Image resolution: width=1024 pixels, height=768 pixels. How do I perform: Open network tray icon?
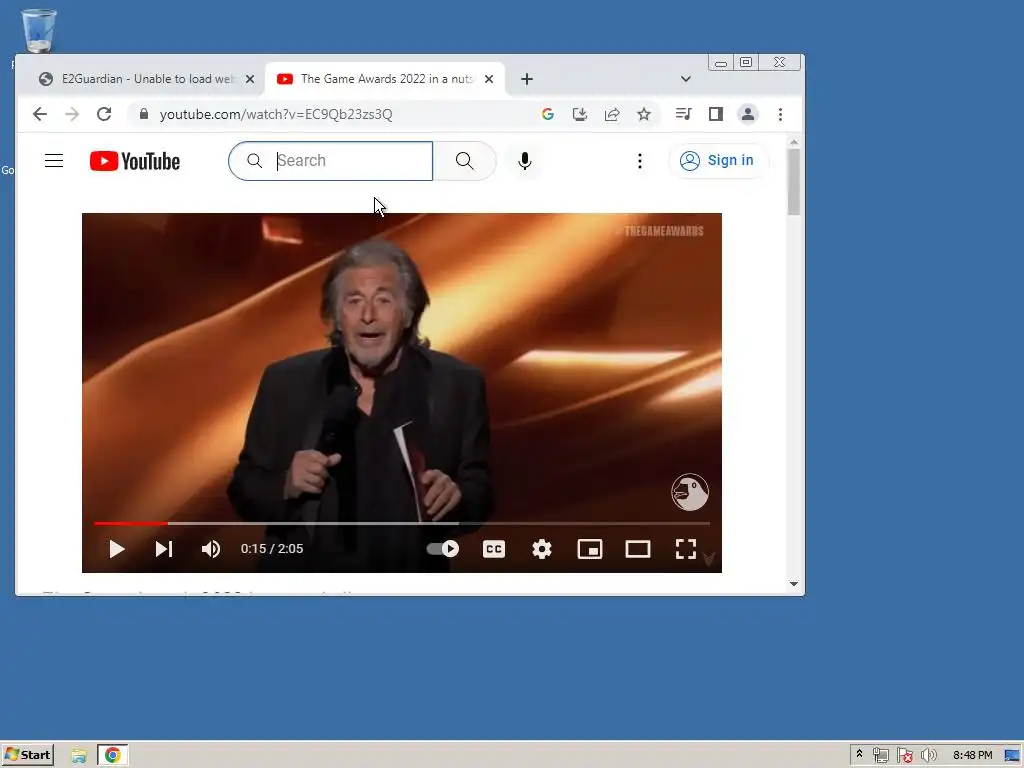[880, 756]
